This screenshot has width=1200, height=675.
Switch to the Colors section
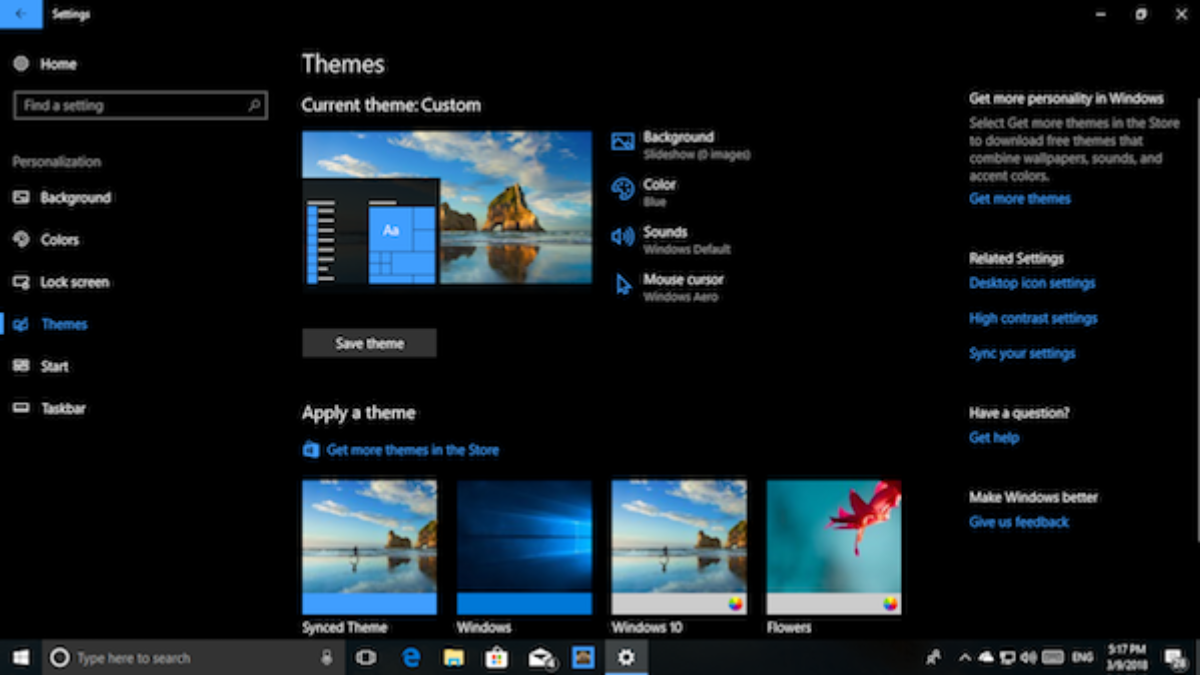pyautogui.click(x=59, y=240)
